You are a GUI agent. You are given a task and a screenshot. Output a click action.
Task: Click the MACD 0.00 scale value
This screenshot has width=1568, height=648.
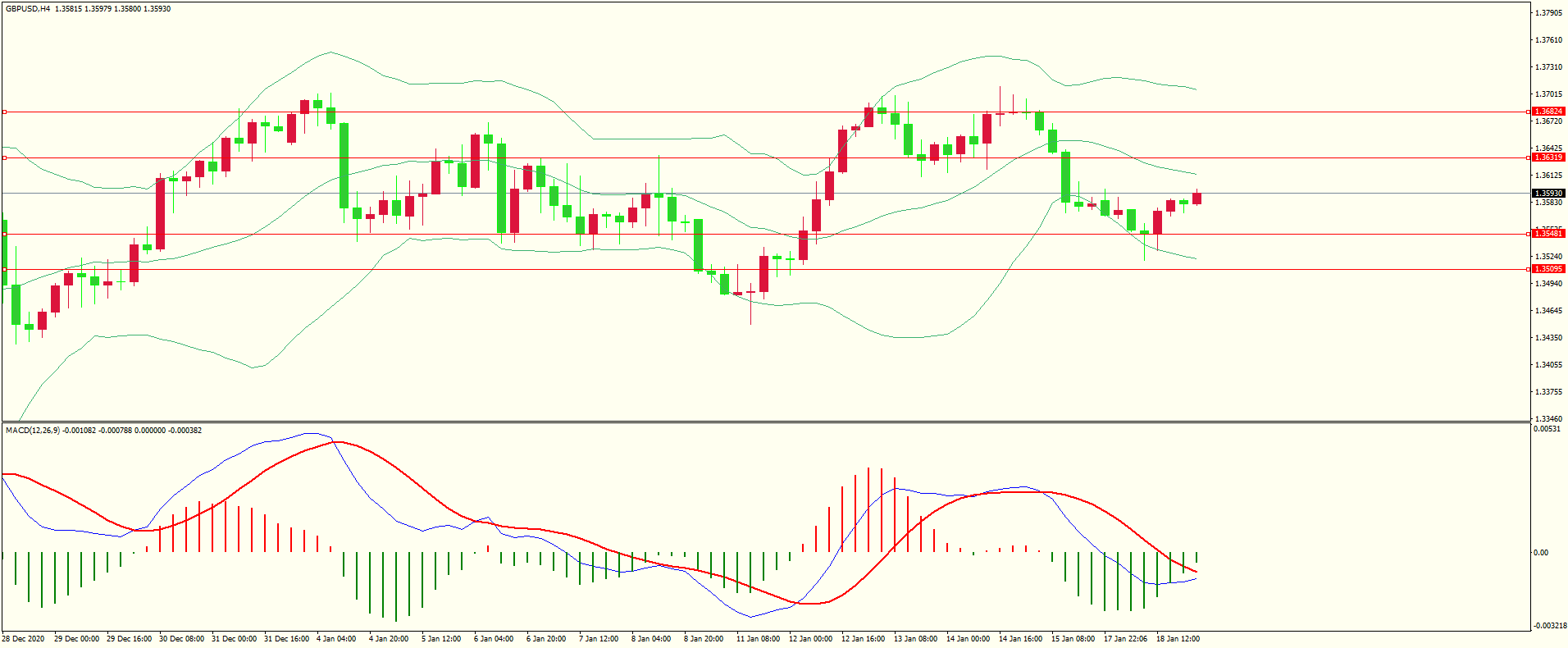click(x=1541, y=553)
